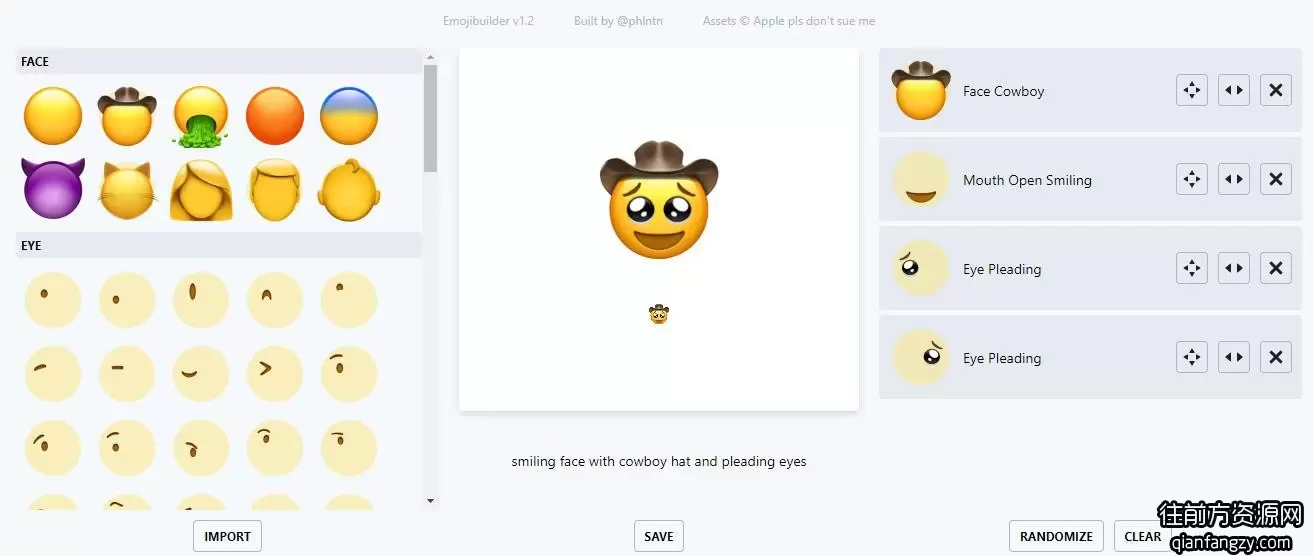The image size is (1313, 556).
Task: Click the RANDOMIZE button
Action: (x=1056, y=536)
